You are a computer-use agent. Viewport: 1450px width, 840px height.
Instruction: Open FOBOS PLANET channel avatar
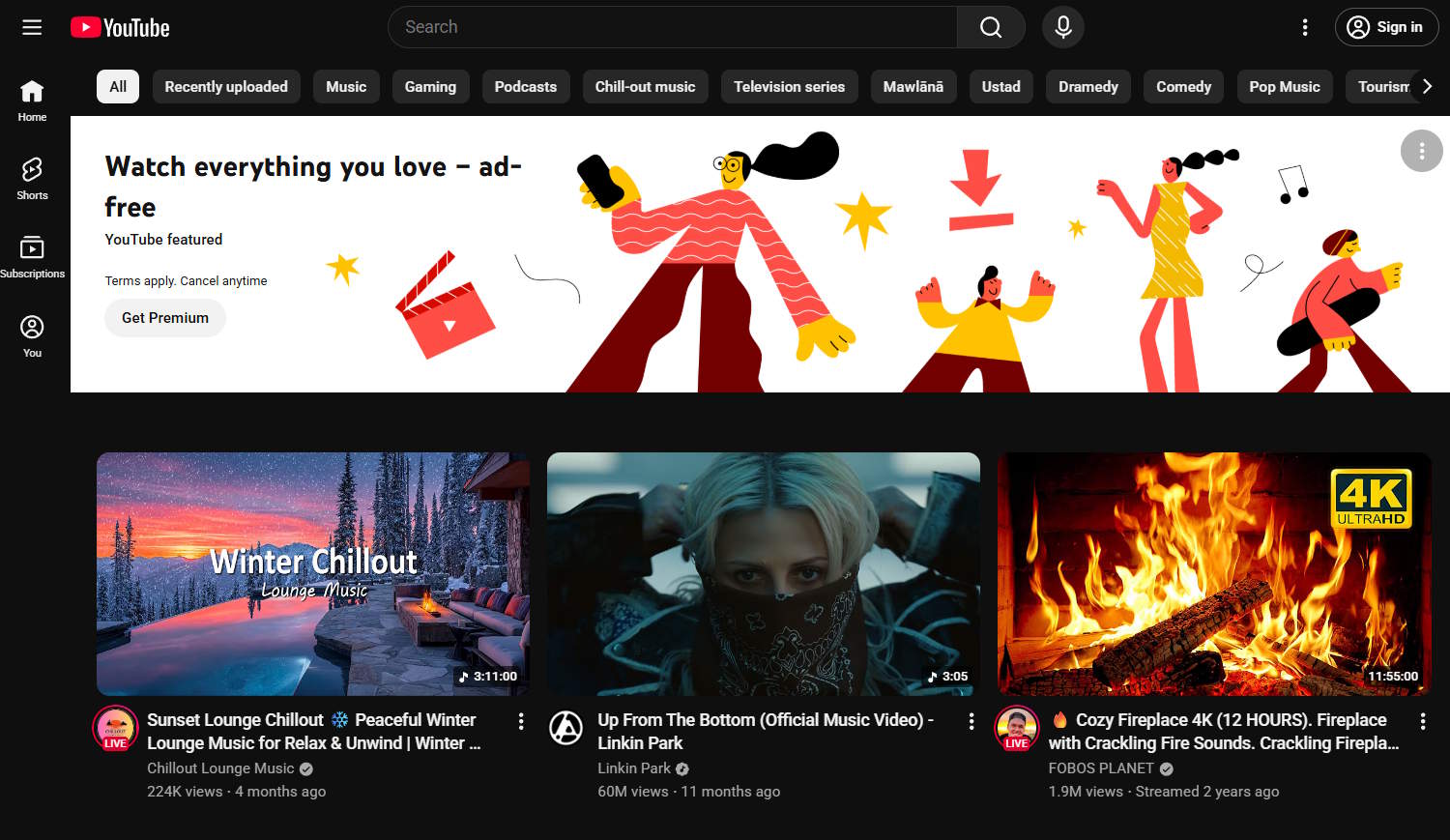(1017, 728)
